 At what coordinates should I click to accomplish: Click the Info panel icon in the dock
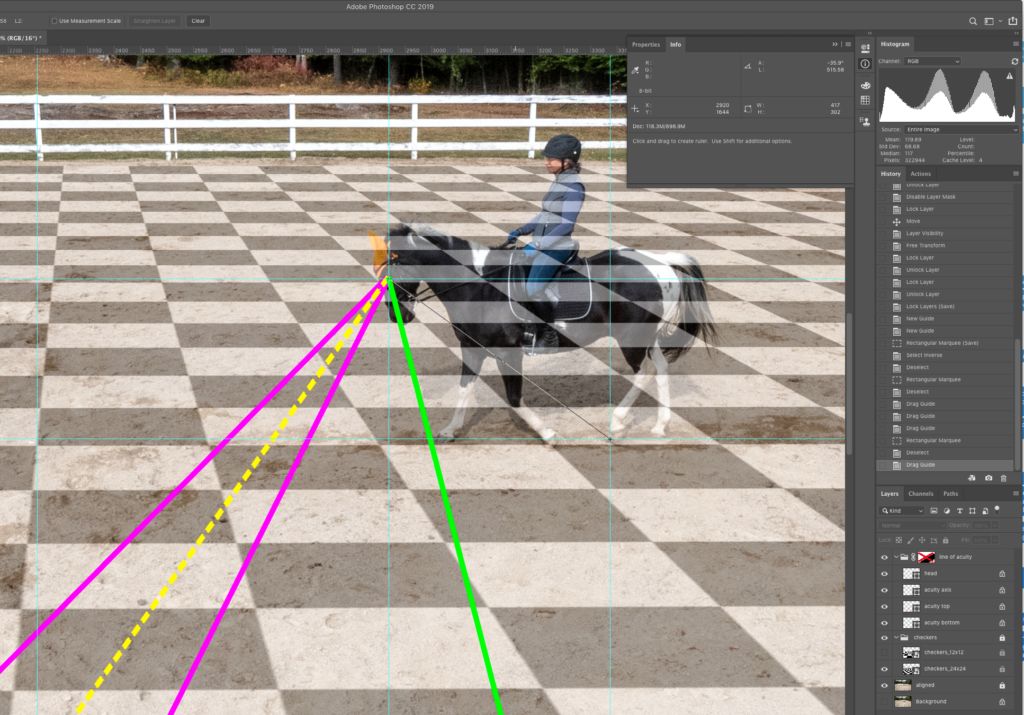click(865, 64)
